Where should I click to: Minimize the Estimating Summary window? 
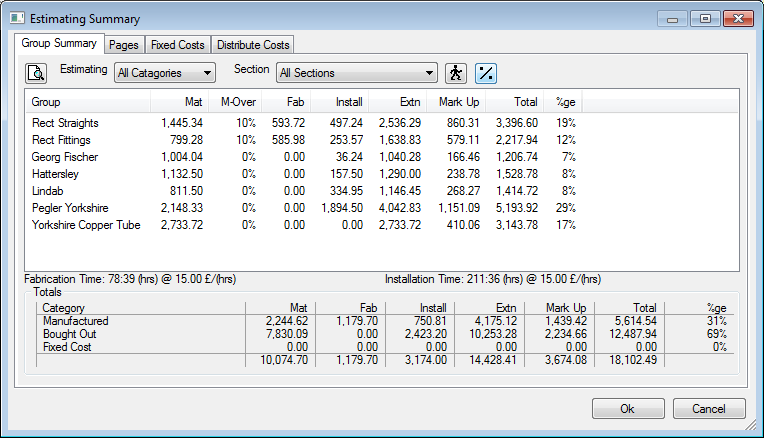(672, 19)
